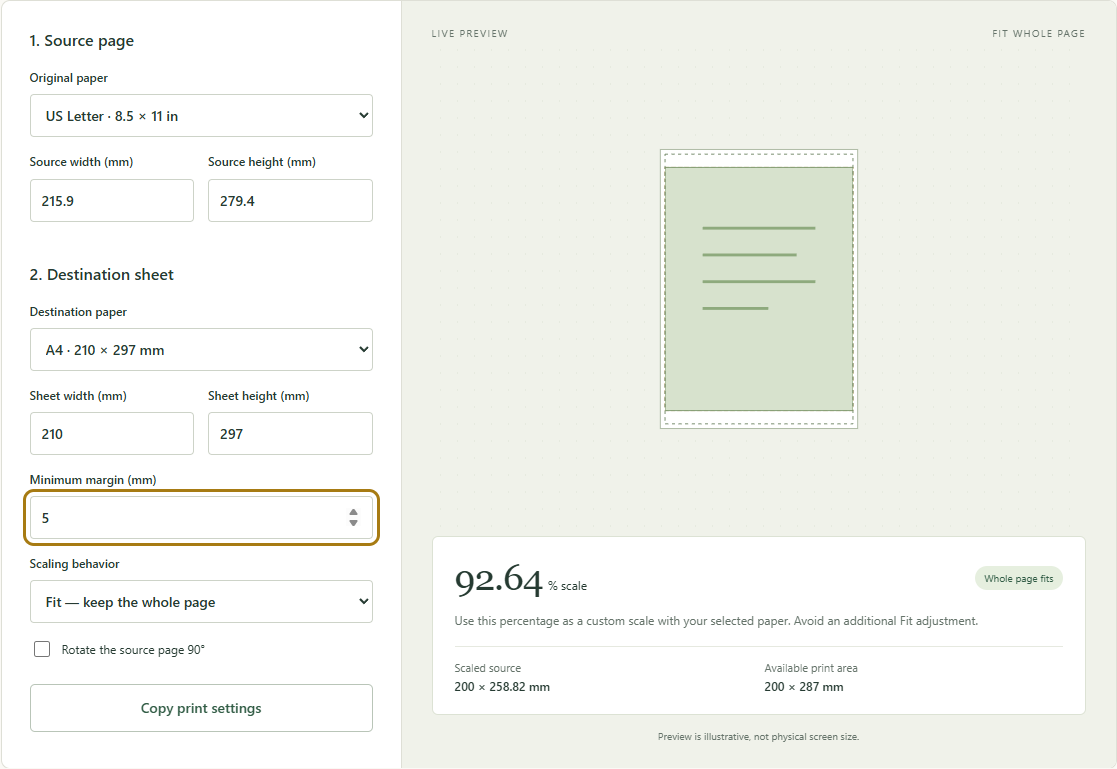This screenshot has width=1117, height=769.
Task: Click the "200 × 287 mm" print area value
Action: pos(804,687)
